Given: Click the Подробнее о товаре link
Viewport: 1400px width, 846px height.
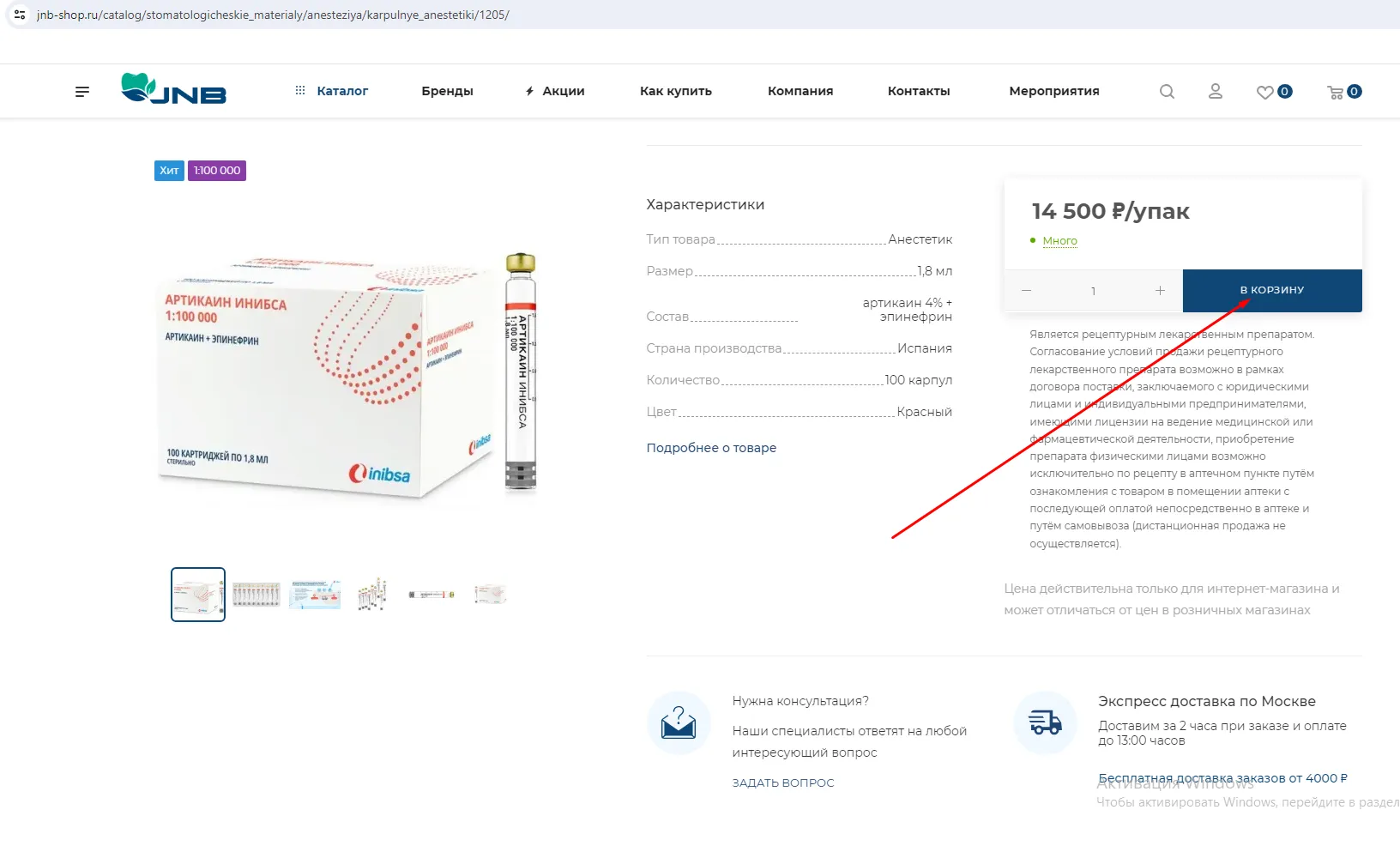Looking at the screenshot, I should coord(711,448).
